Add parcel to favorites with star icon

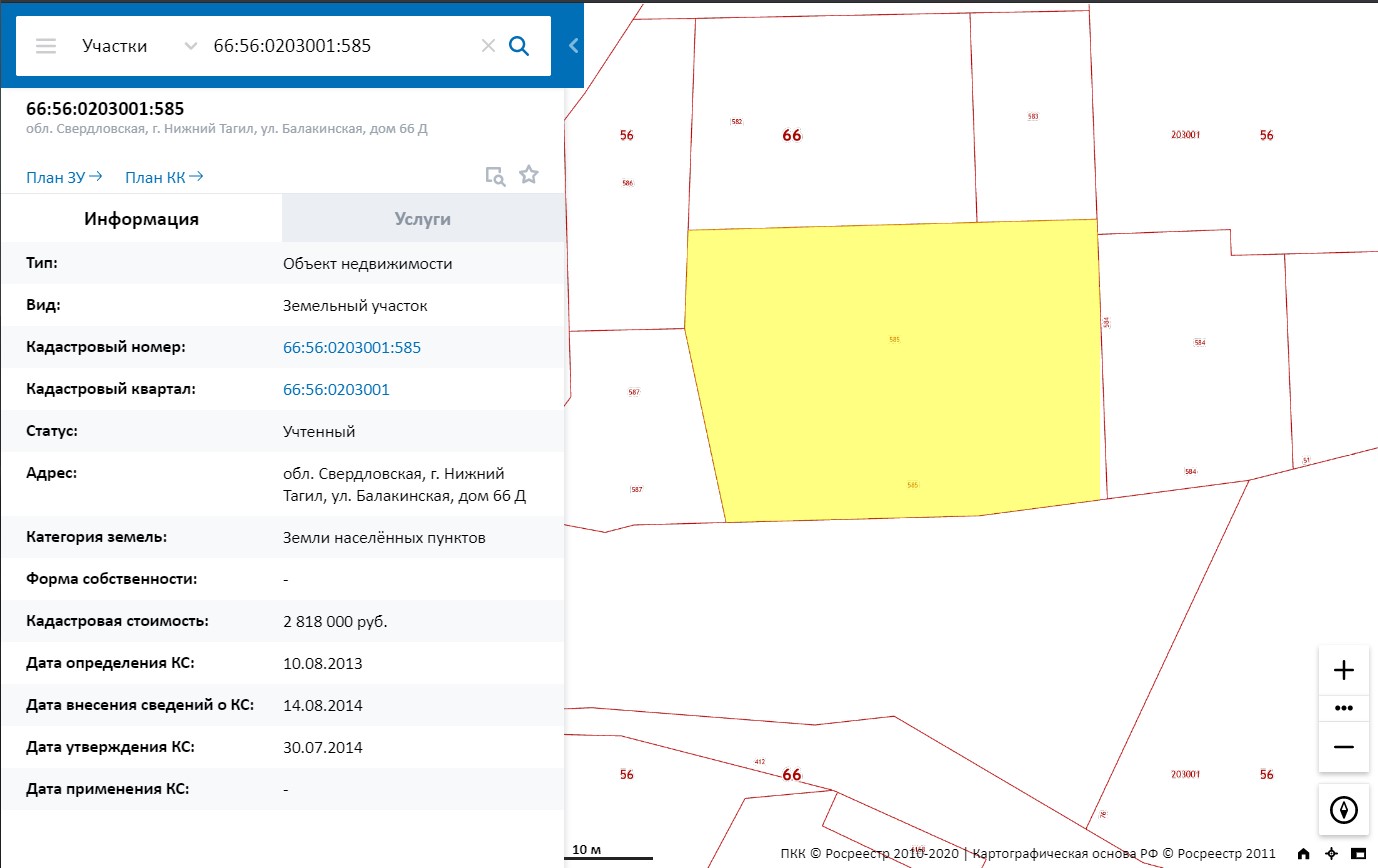coord(529,176)
